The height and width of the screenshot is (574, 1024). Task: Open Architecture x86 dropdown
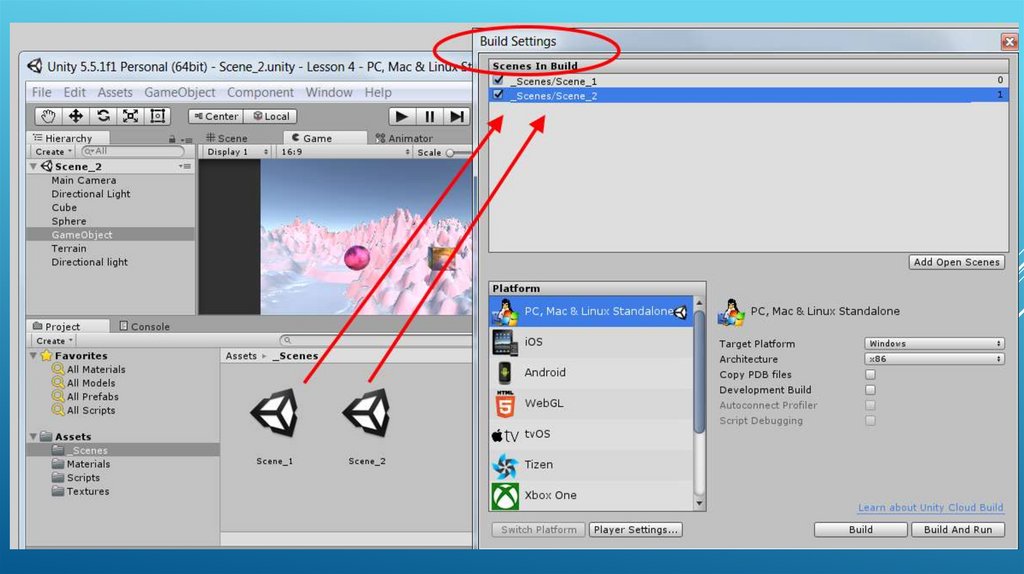pos(934,359)
